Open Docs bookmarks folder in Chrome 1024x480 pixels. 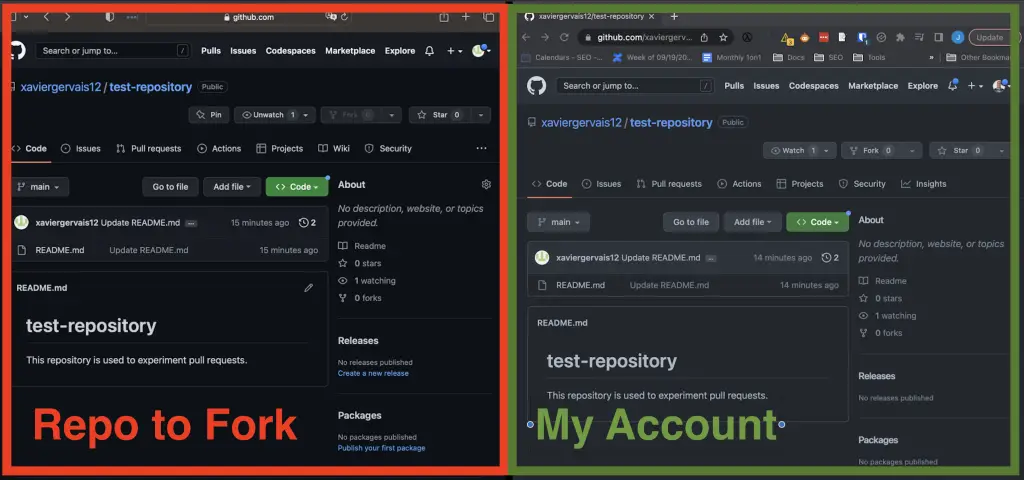789,57
